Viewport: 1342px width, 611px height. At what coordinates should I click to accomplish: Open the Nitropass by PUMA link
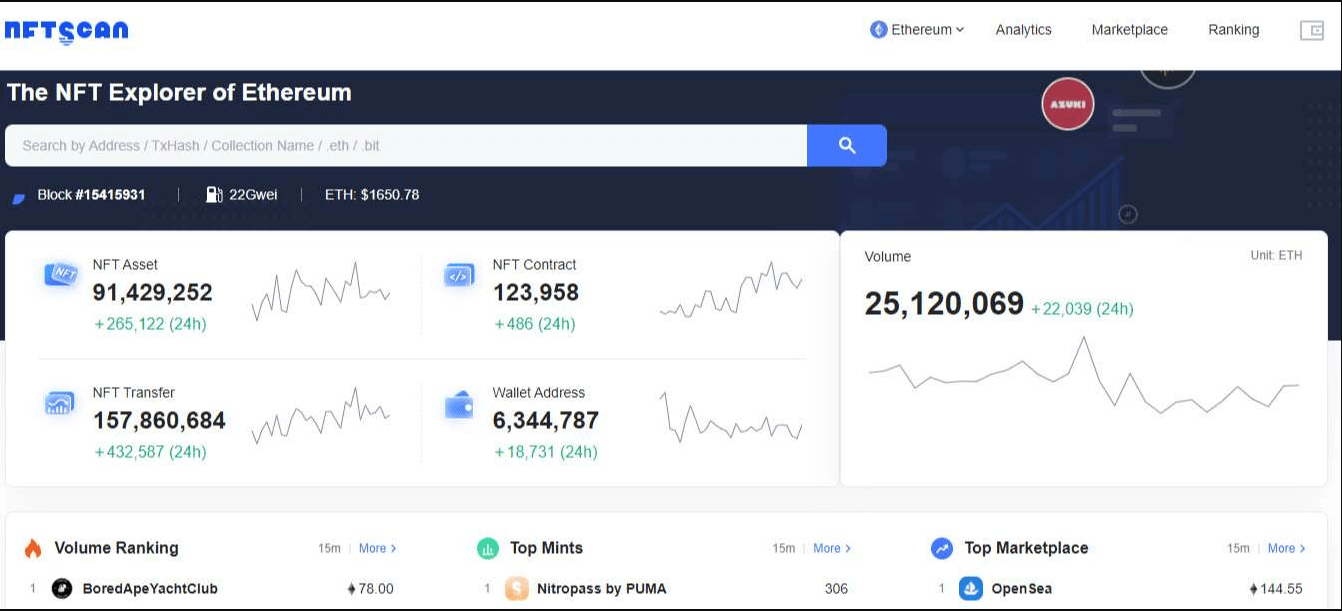click(601, 588)
